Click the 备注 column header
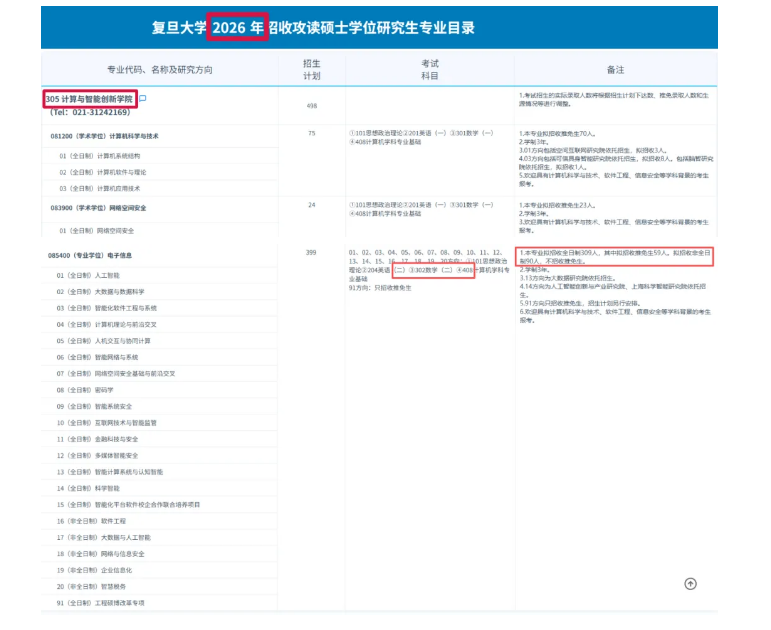The height and width of the screenshot is (630, 771). pos(616,70)
